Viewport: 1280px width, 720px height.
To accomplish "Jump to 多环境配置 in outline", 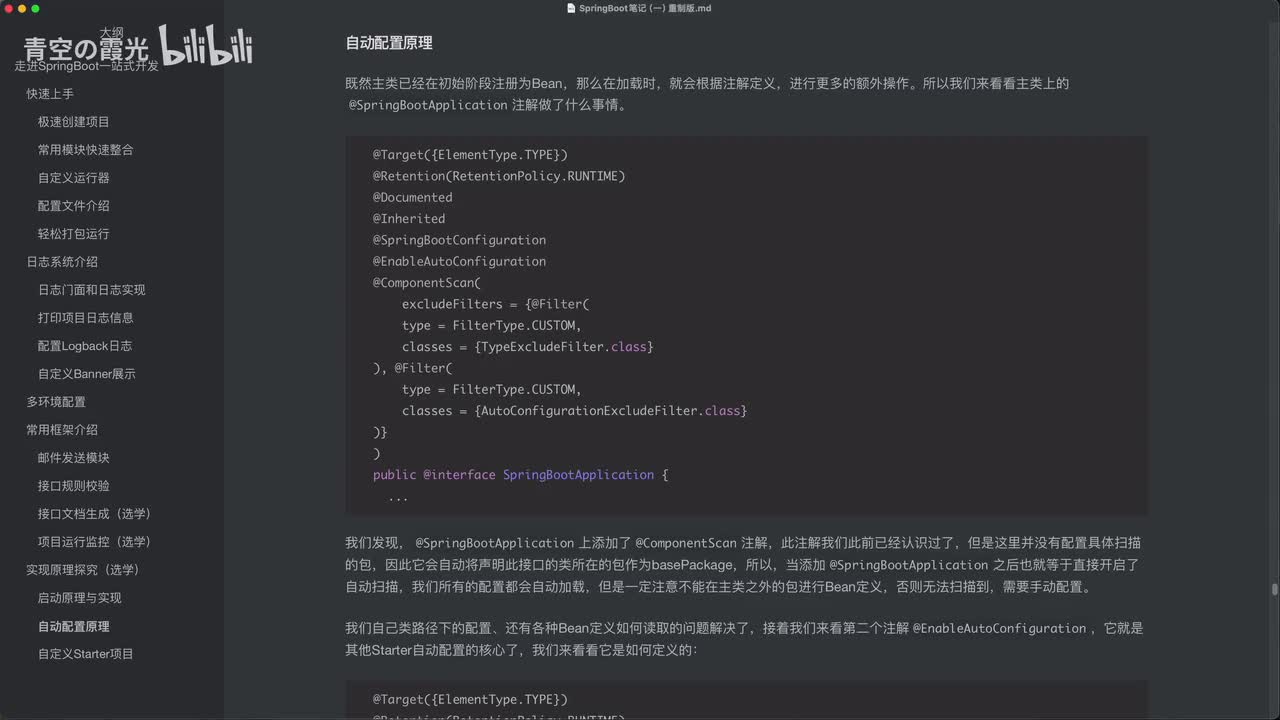I will [56, 402].
